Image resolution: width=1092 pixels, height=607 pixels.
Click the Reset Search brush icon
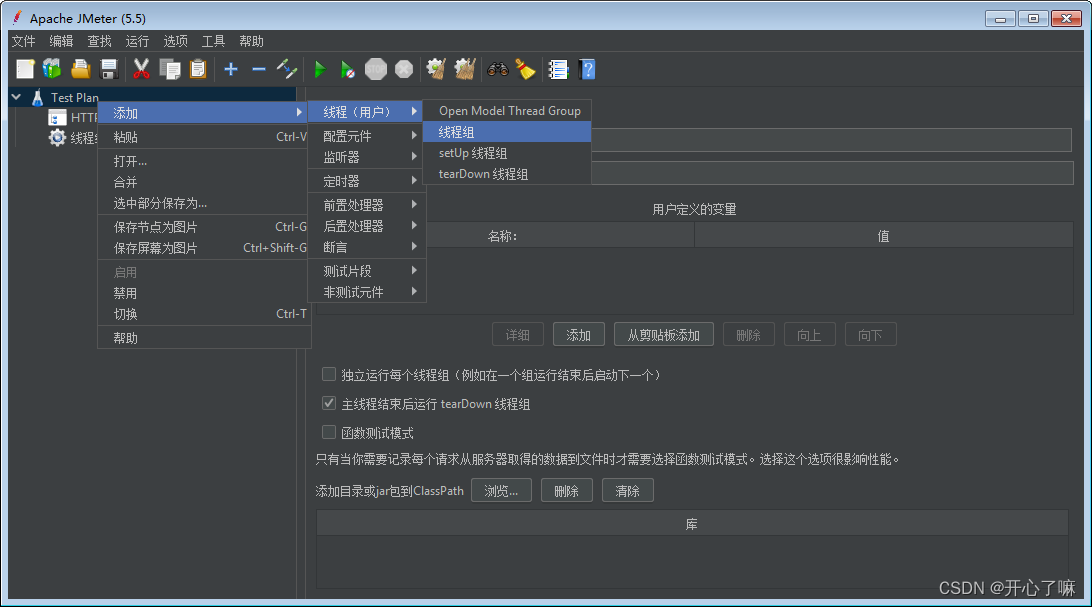click(x=525, y=69)
